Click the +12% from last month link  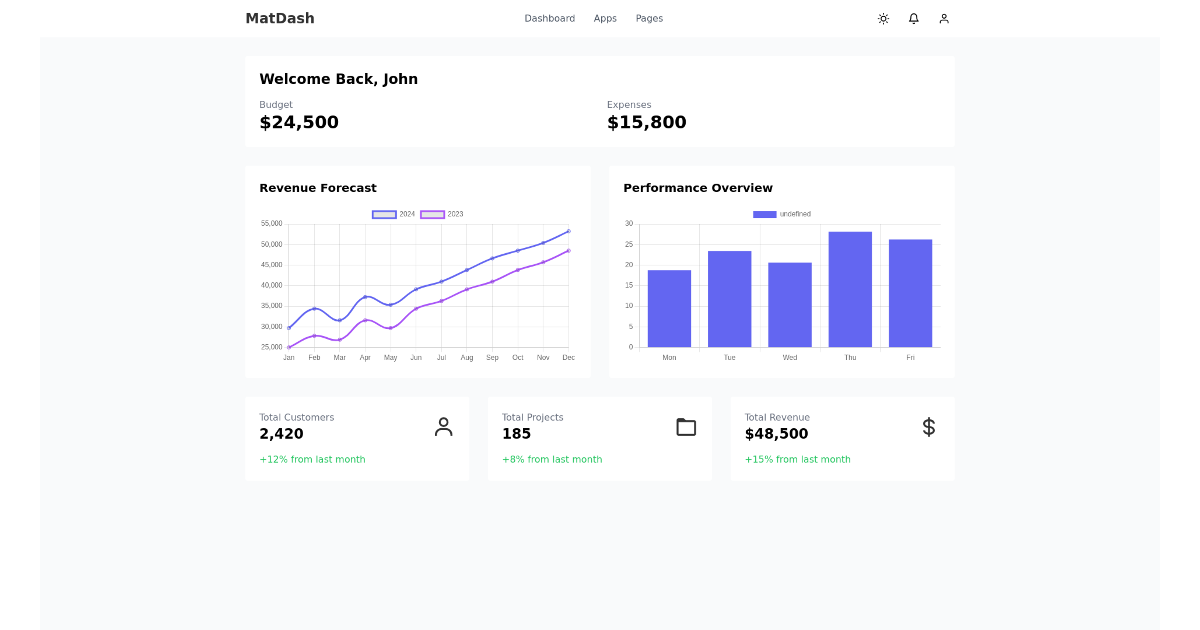tap(311, 459)
